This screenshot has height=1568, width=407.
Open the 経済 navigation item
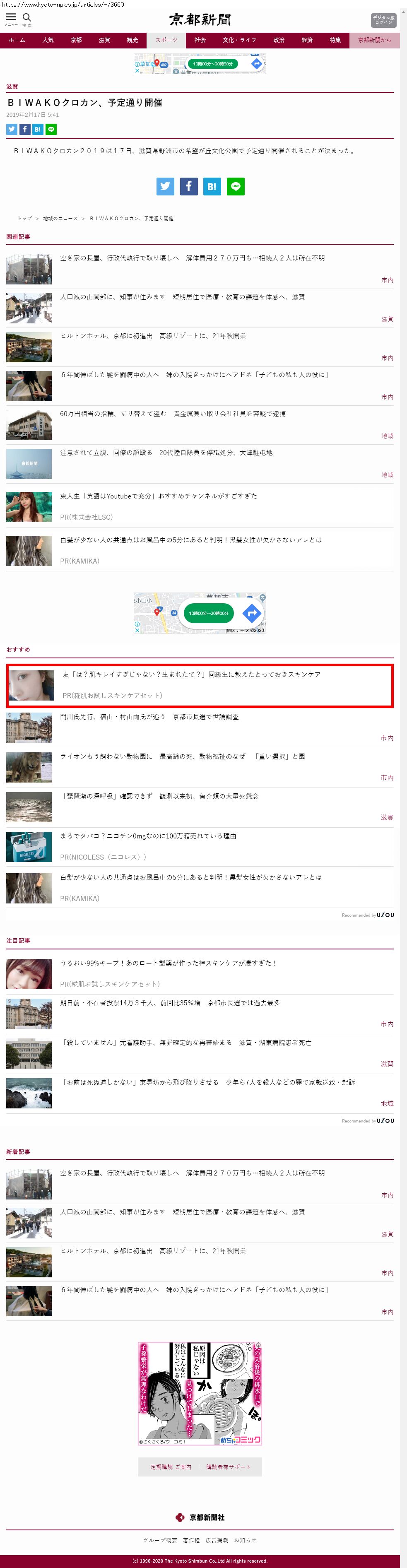(307, 40)
